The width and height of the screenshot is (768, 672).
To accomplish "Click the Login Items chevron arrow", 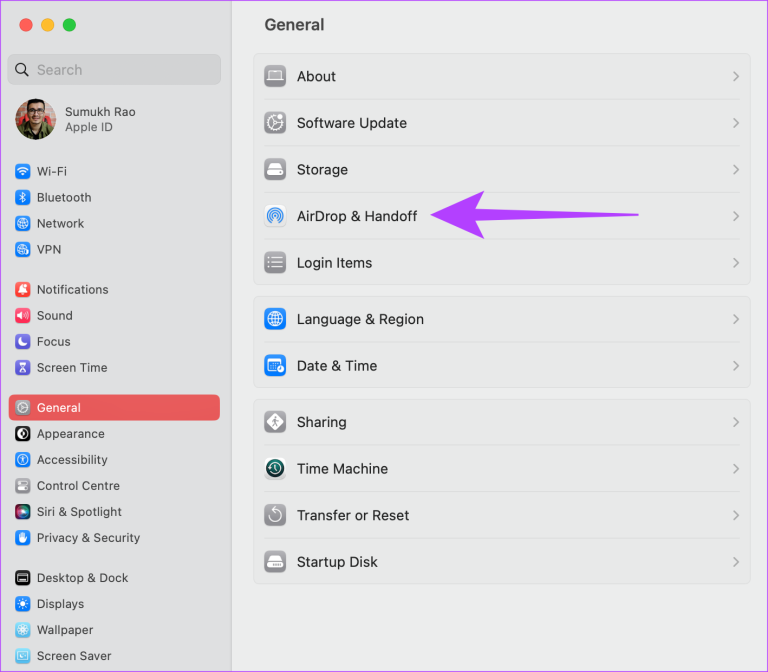I will 736,263.
